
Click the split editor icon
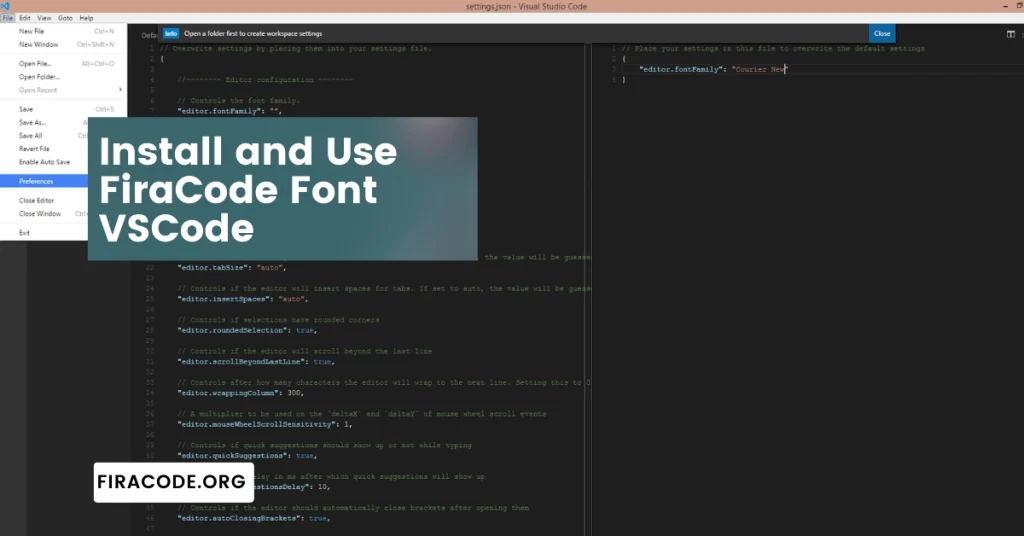click(1010, 34)
